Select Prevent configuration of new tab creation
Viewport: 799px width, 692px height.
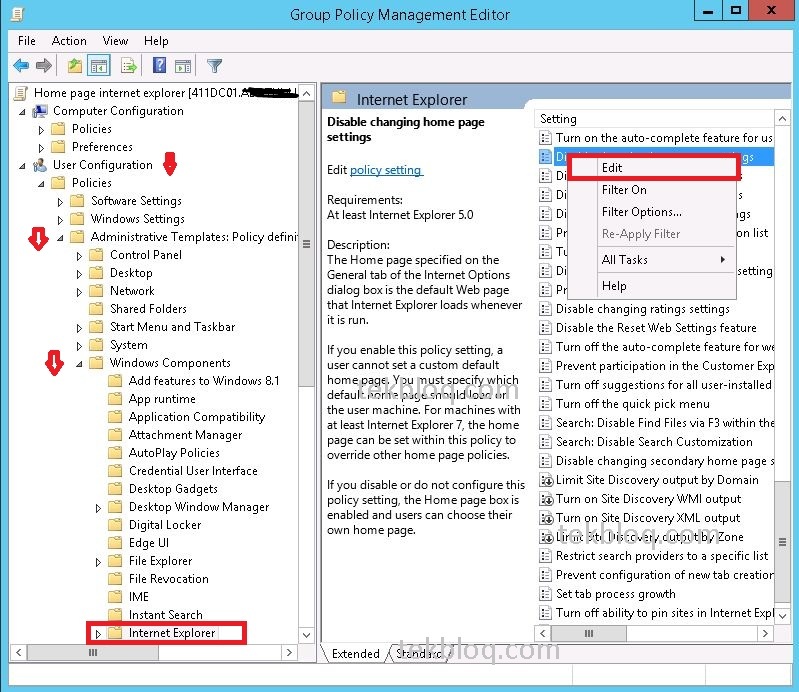pos(664,575)
